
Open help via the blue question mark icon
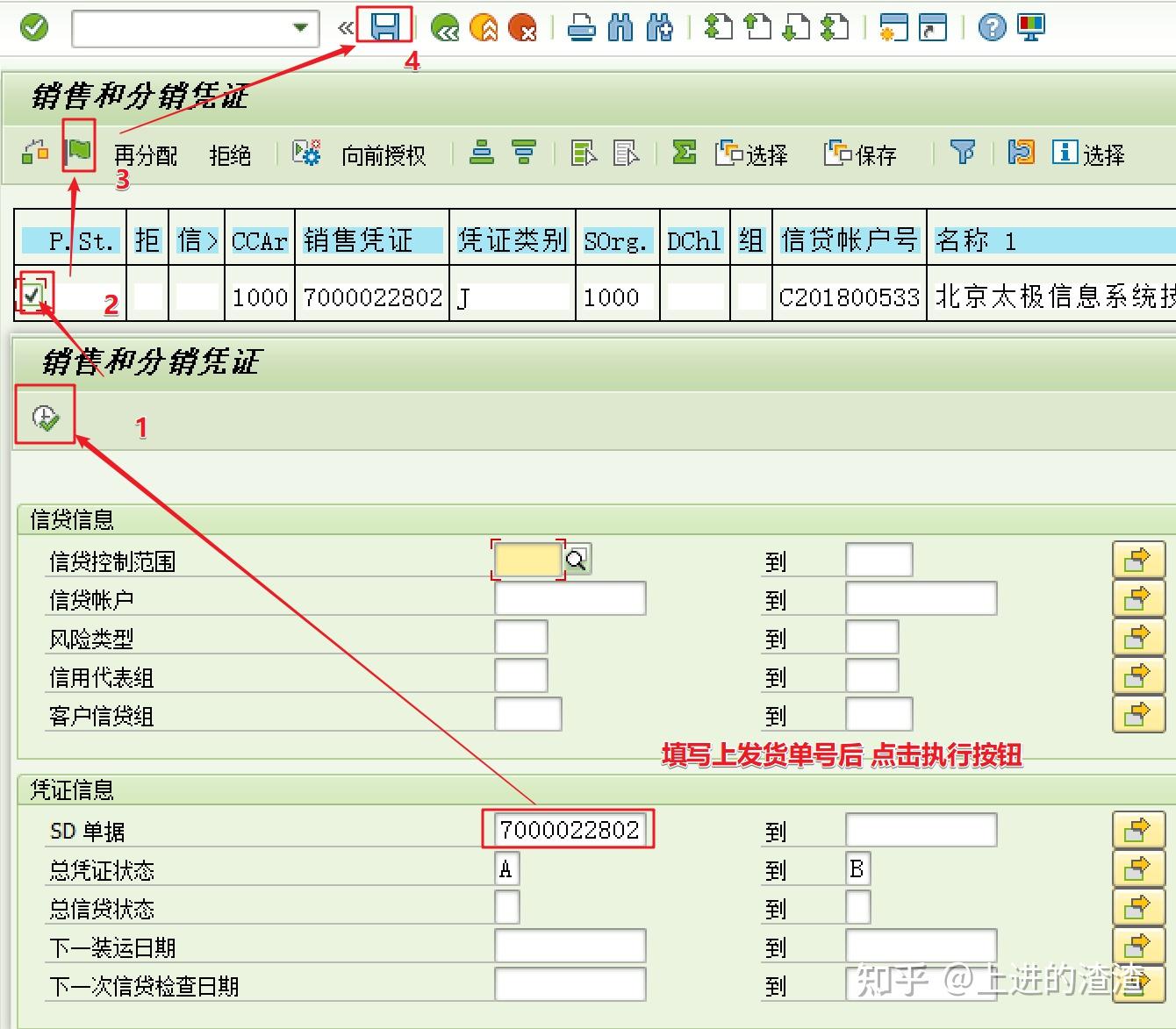pyautogui.click(x=990, y=27)
